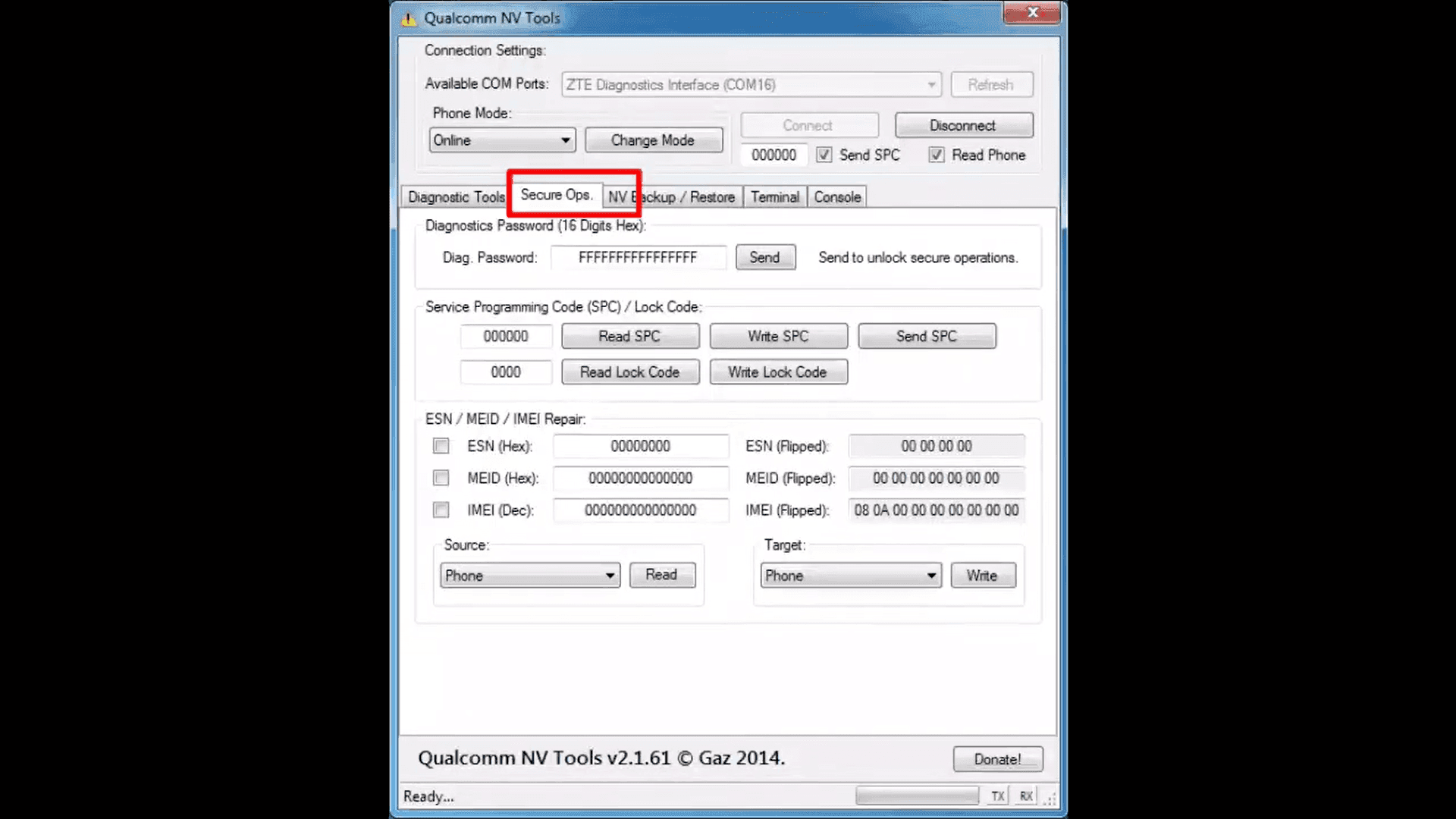This screenshot has width=1456, height=819.
Task: Click the TX status indicator
Action: click(997, 795)
